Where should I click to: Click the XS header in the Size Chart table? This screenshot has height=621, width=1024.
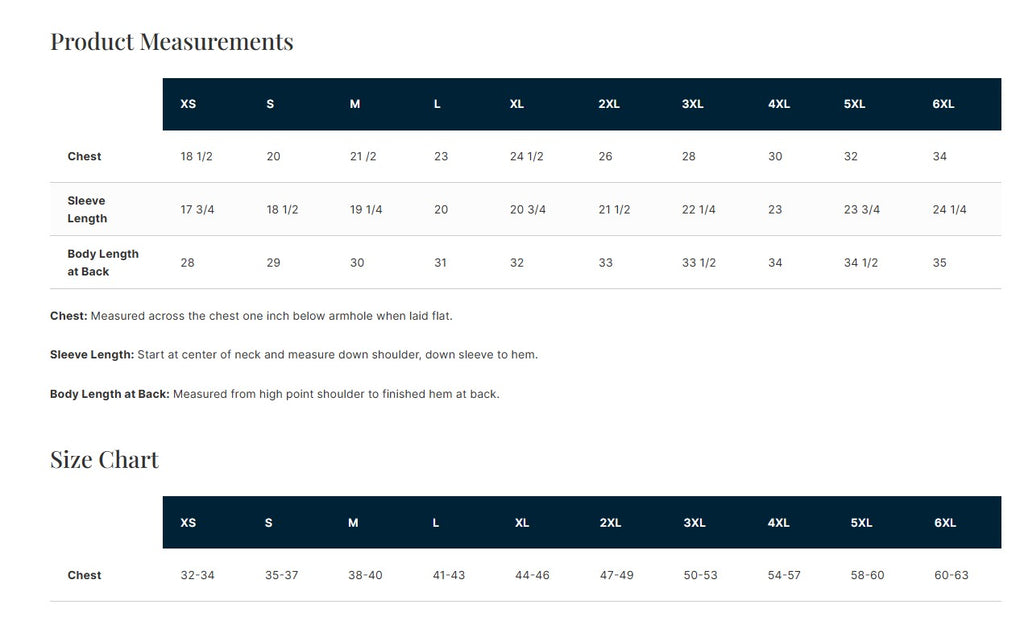[188, 523]
